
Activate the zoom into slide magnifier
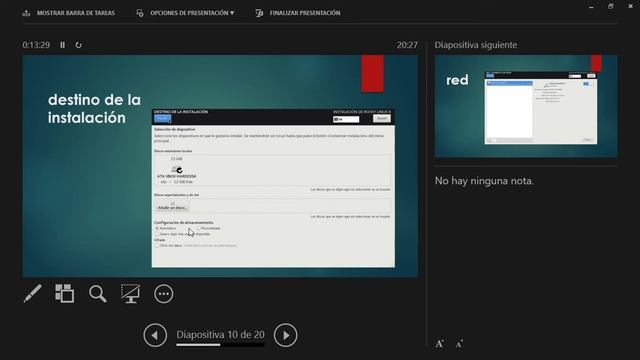point(98,293)
